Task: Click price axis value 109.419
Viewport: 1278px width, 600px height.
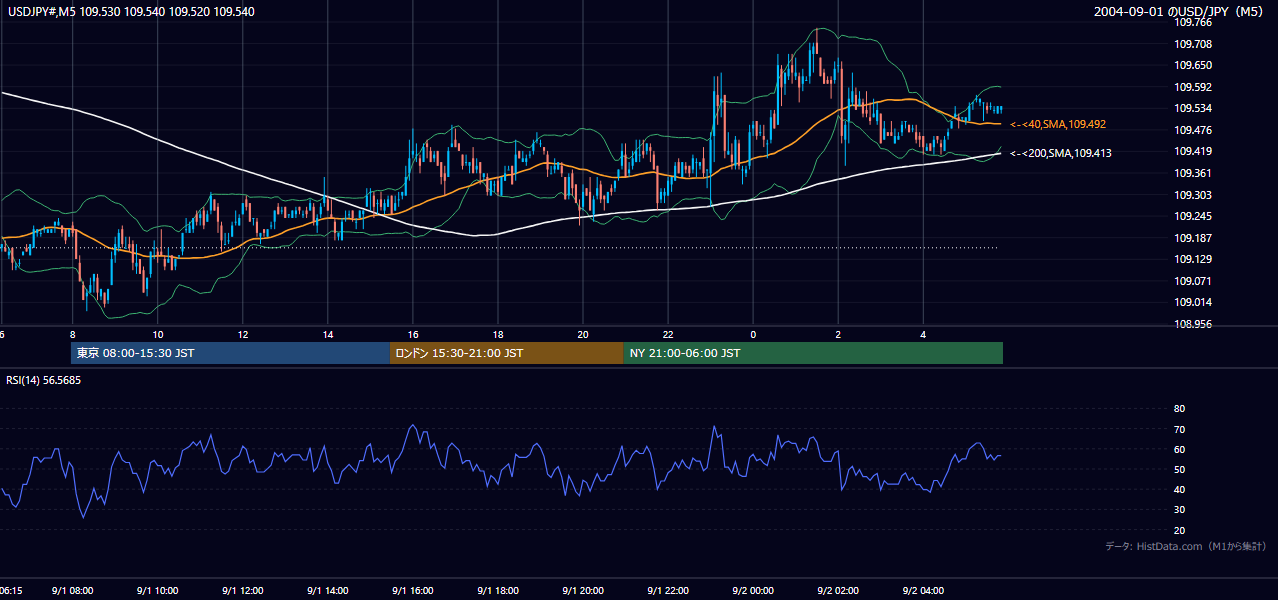Action: tap(1193, 152)
